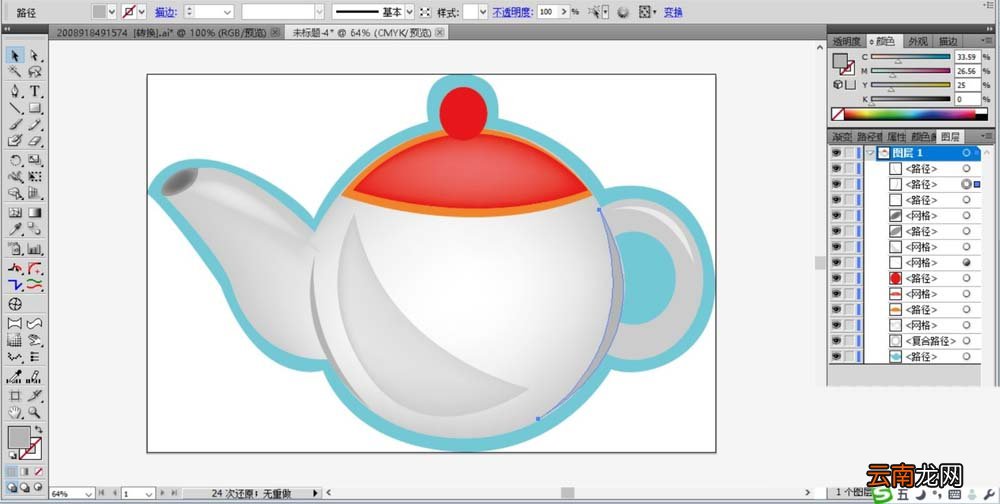
Task: Select the Eyedropper tool
Action: tap(16, 229)
